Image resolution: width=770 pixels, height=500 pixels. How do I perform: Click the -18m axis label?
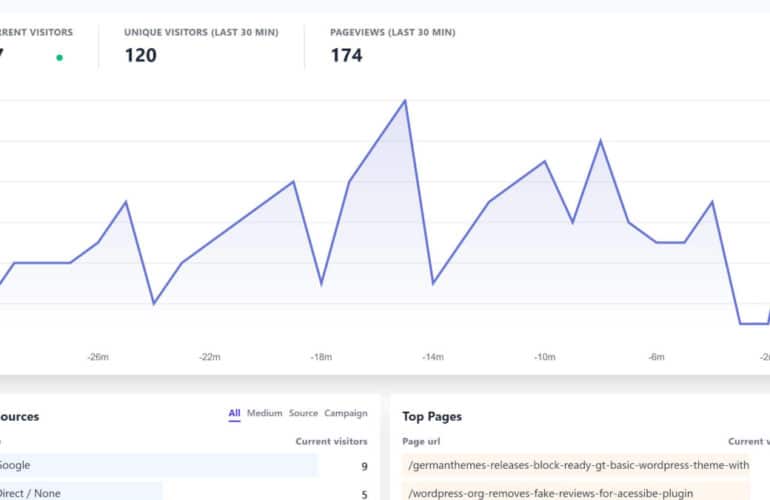click(321, 357)
